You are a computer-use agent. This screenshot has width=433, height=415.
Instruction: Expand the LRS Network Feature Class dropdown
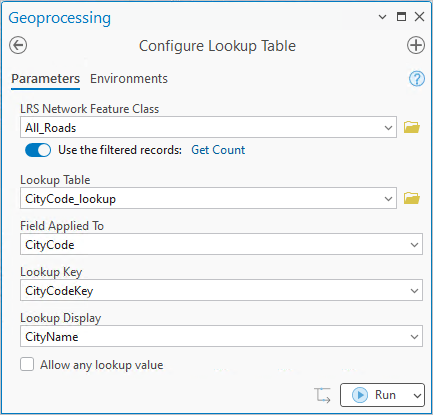tap(388, 128)
